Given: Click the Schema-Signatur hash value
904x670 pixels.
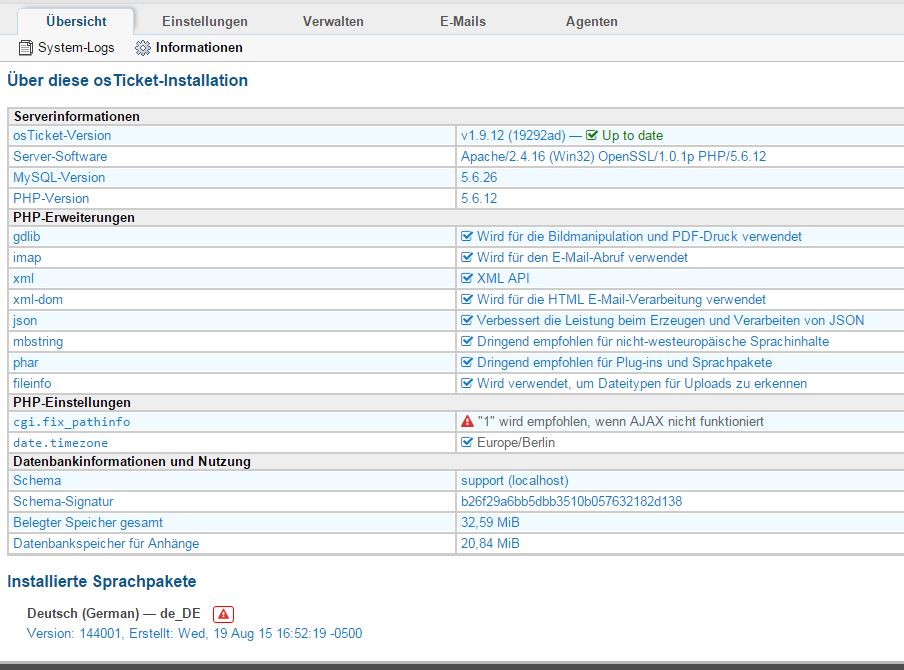Looking at the screenshot, I should point(571,501).
